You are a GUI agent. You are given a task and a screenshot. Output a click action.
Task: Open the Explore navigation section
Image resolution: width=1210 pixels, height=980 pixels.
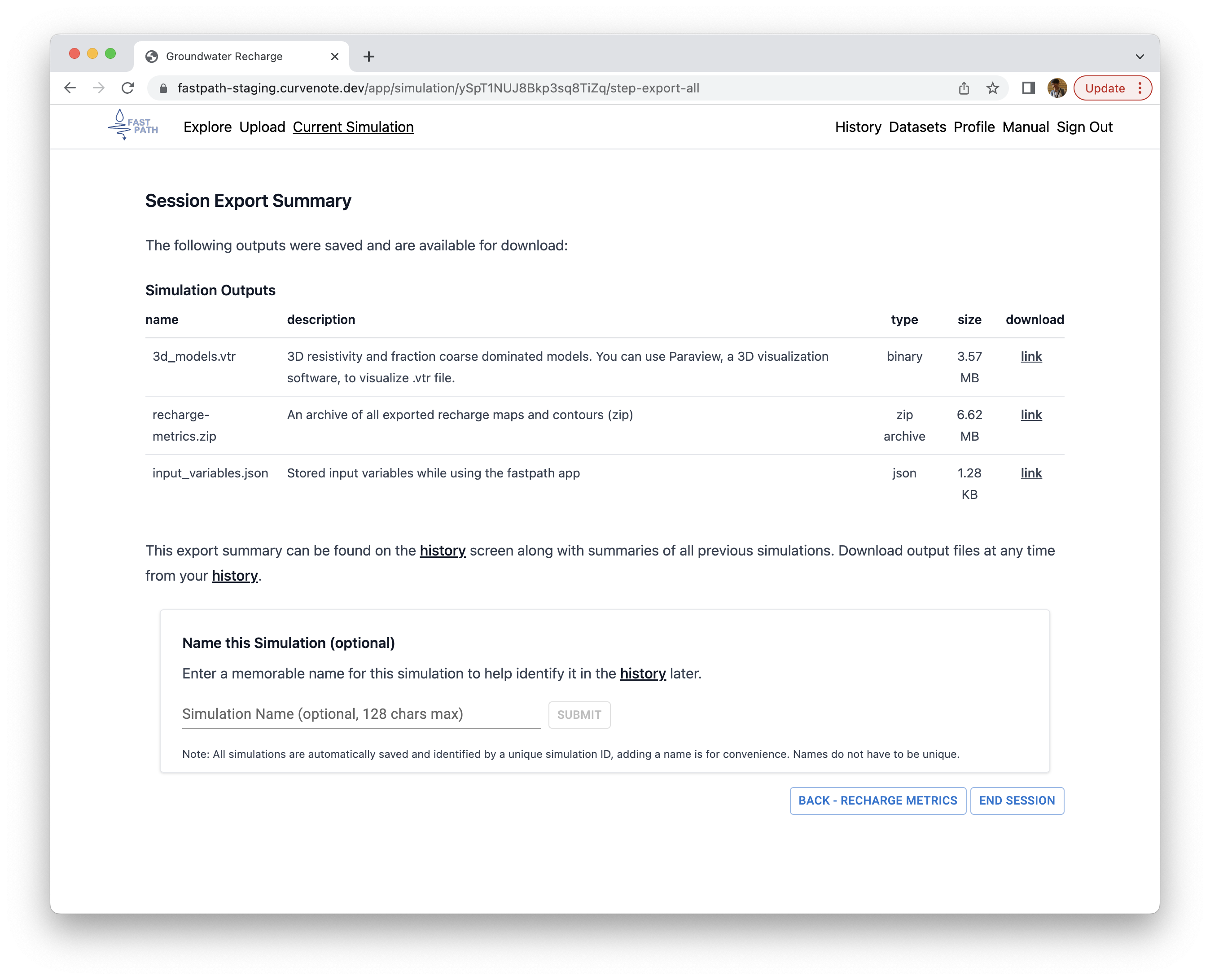tap(207, 126)
